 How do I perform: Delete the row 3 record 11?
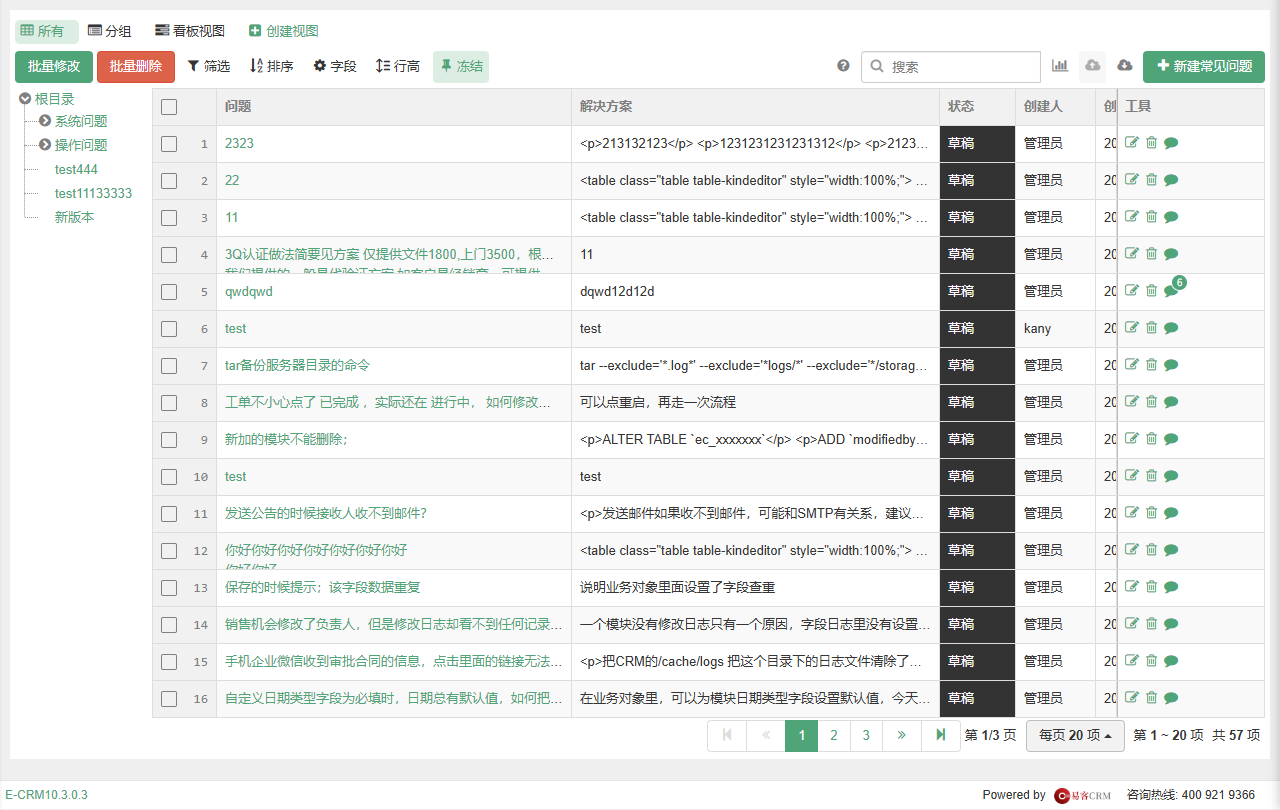point(1151,217)
